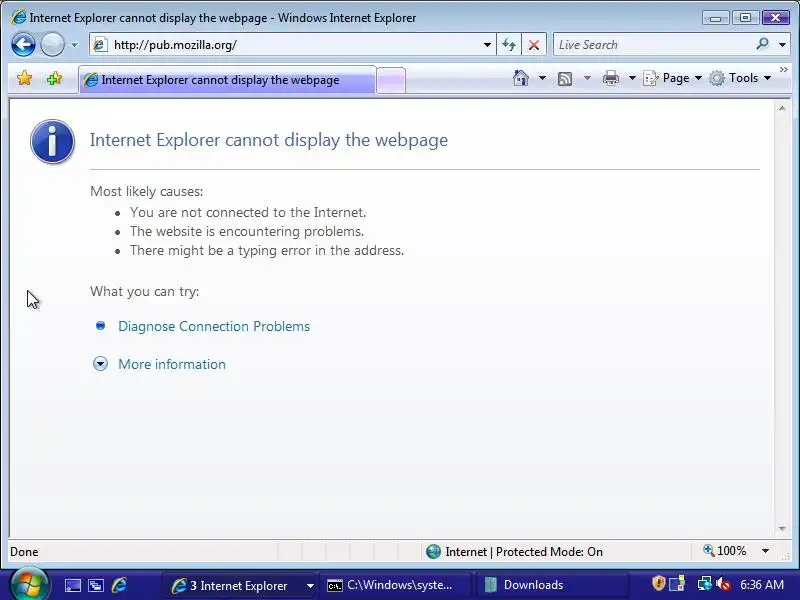This screenshot has width=800, height=600.
Task: Click 'Internet | Protected Mode: On' status text
Action: [524, 552]
